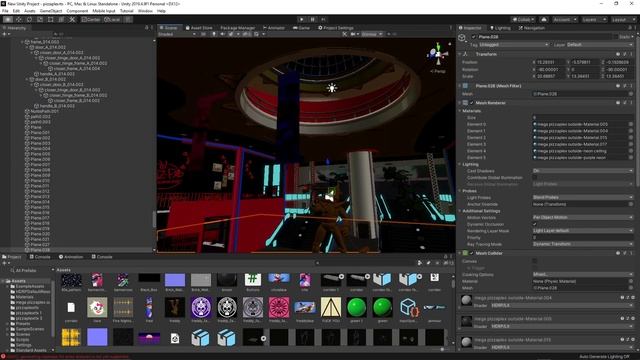Open the File menu
Viewport: 640px width, 360px height.
tap(5, 11)
